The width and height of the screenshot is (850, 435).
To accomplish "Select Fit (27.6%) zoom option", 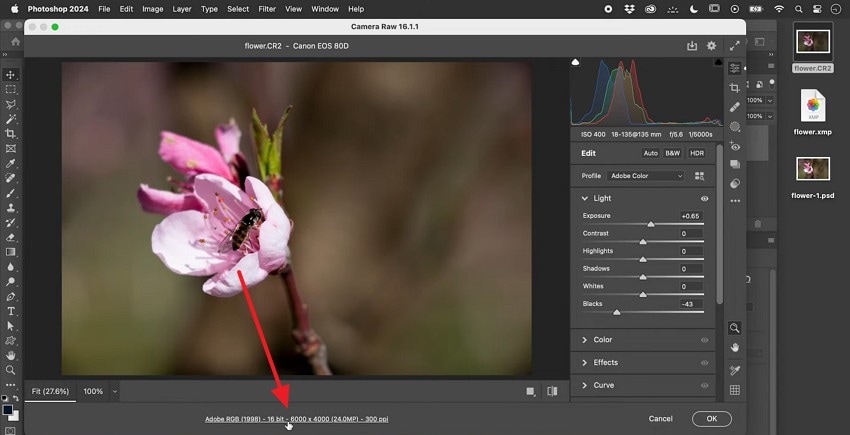I will pyautogui.click(x=50, y=391).
